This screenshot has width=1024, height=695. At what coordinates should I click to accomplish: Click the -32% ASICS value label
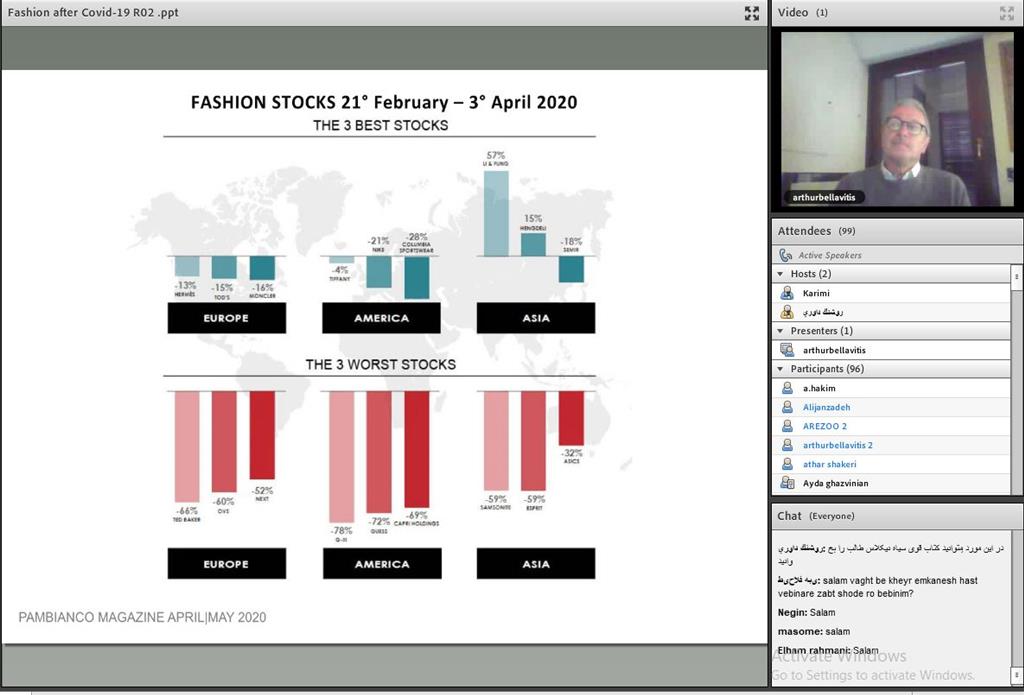click(x=571, y=453)
